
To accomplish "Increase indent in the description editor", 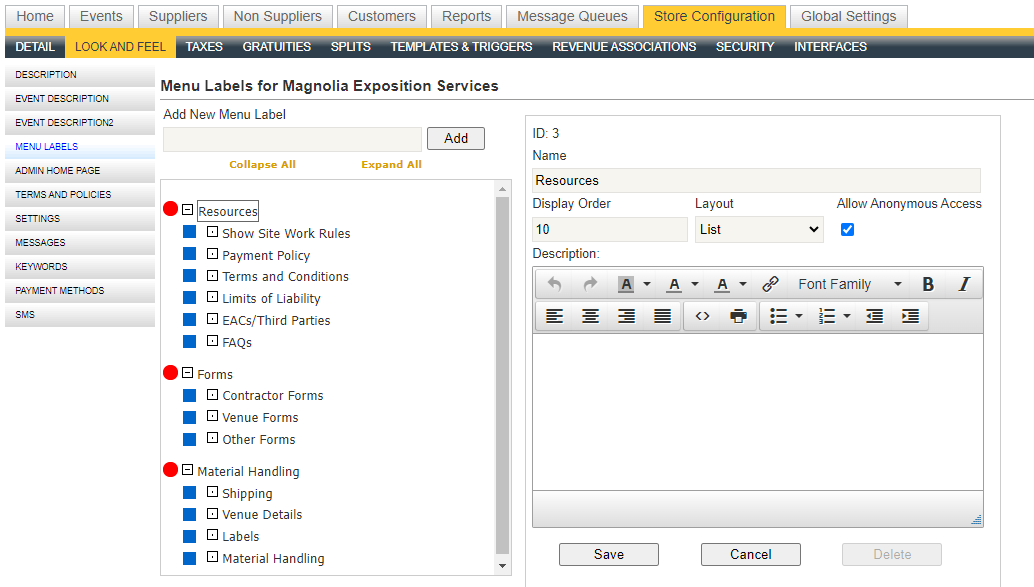I will coord(909,316).
